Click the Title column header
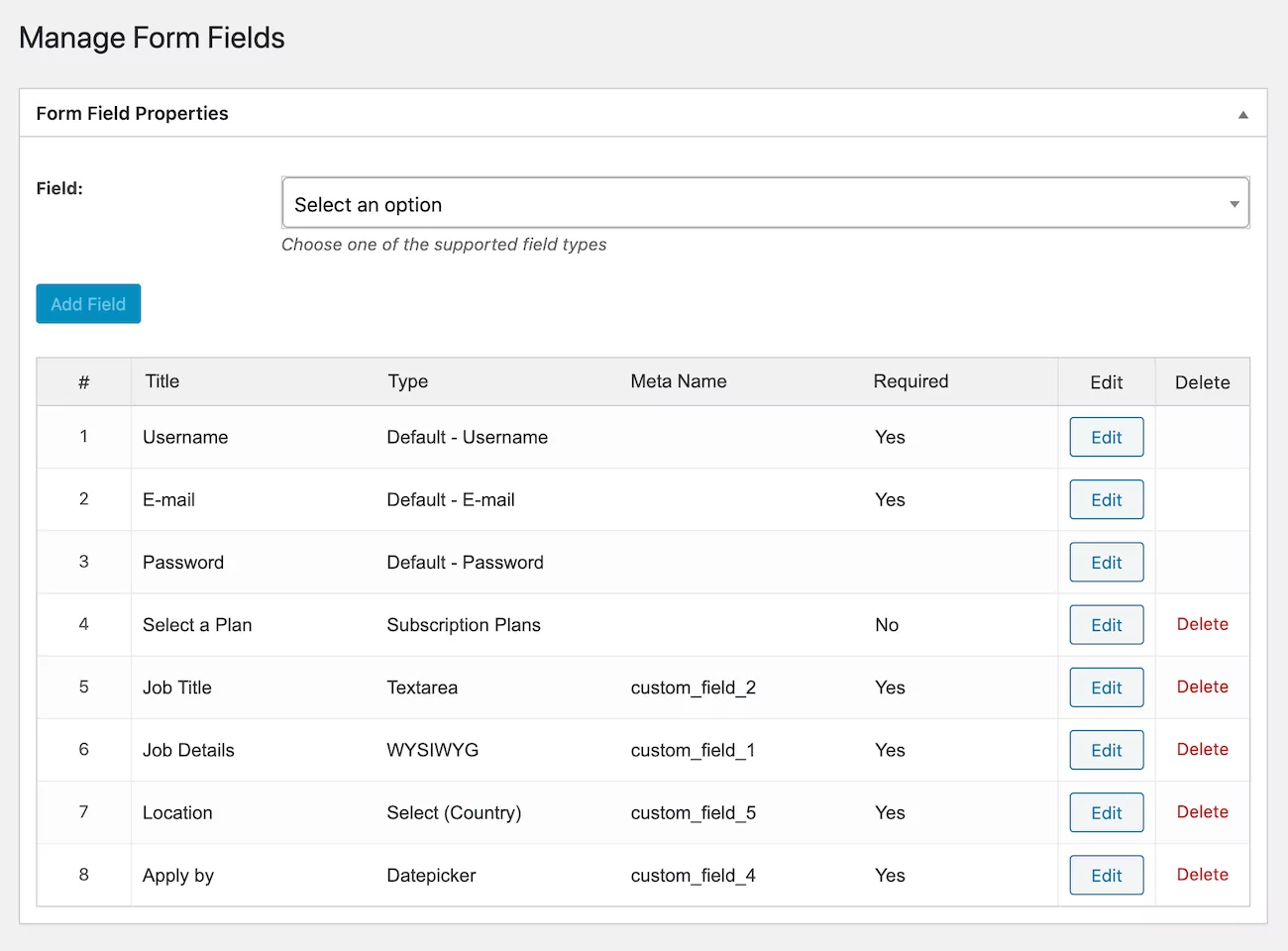1288x951 pixels. 162,381
